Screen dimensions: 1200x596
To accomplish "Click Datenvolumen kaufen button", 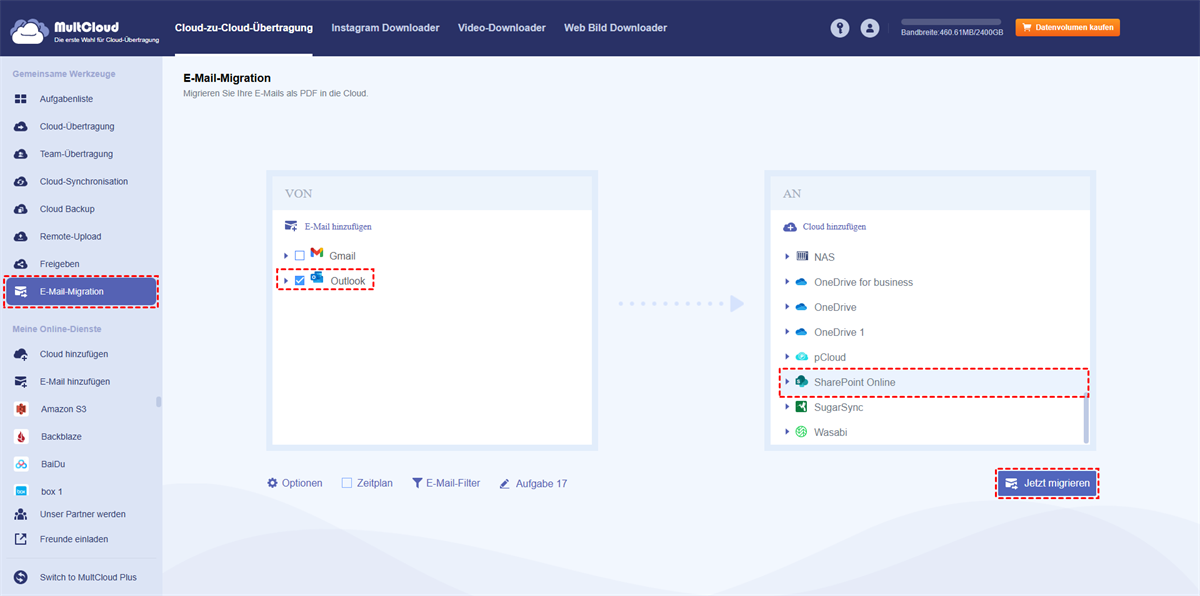I will tap(1067, 28).
